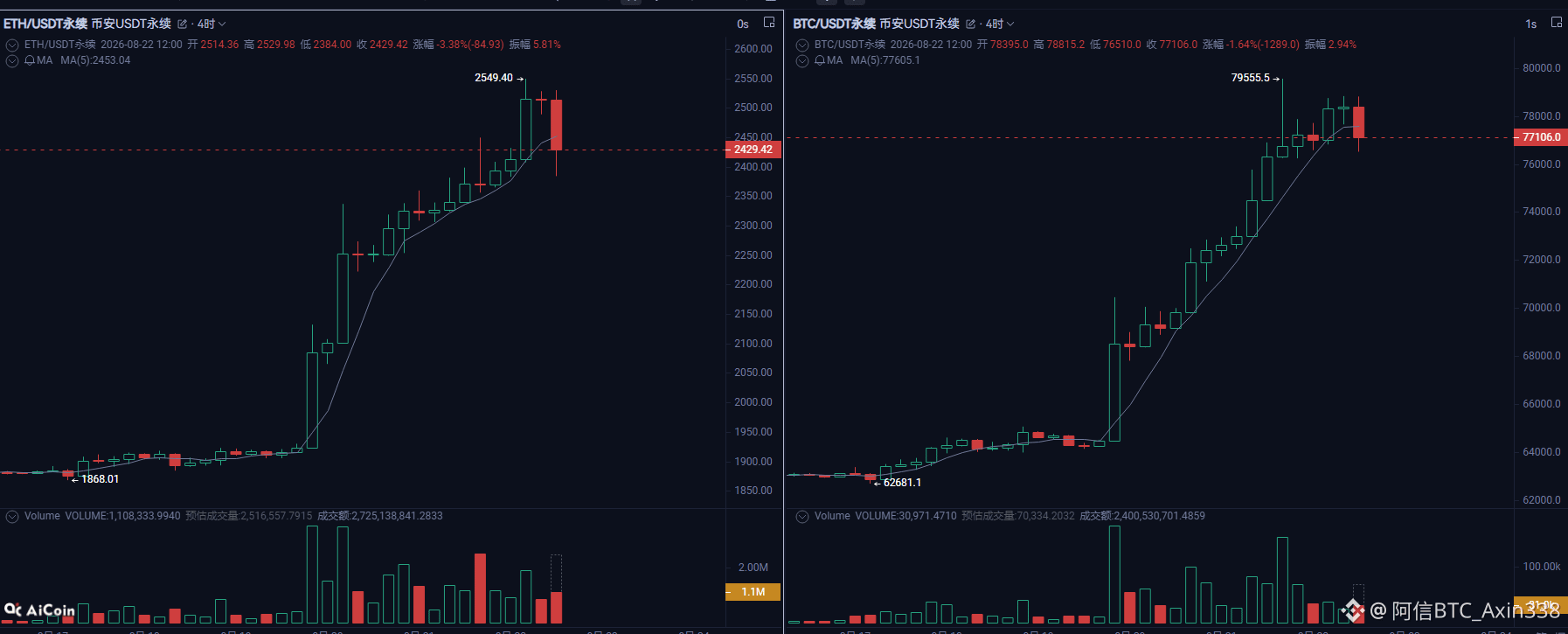This screenshot has width=1568, height=634.
Task: Click the 1s countdown on BTC chart
Action: (1531, 24)
